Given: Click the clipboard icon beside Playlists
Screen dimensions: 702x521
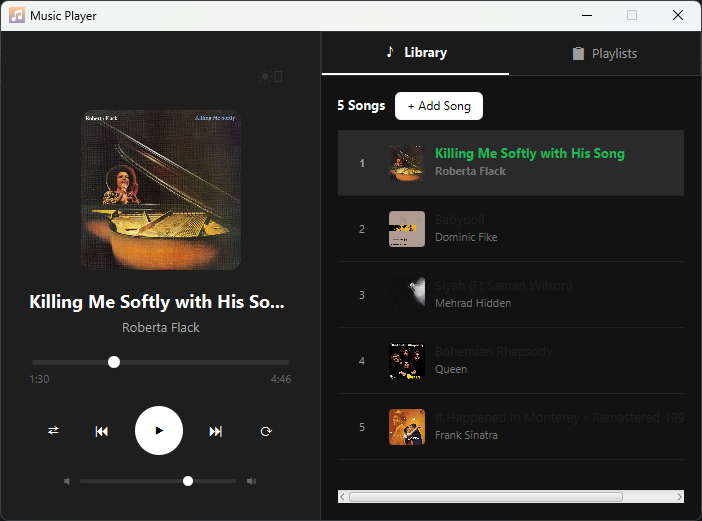Looking at the screenshot, I should [578, 53].
